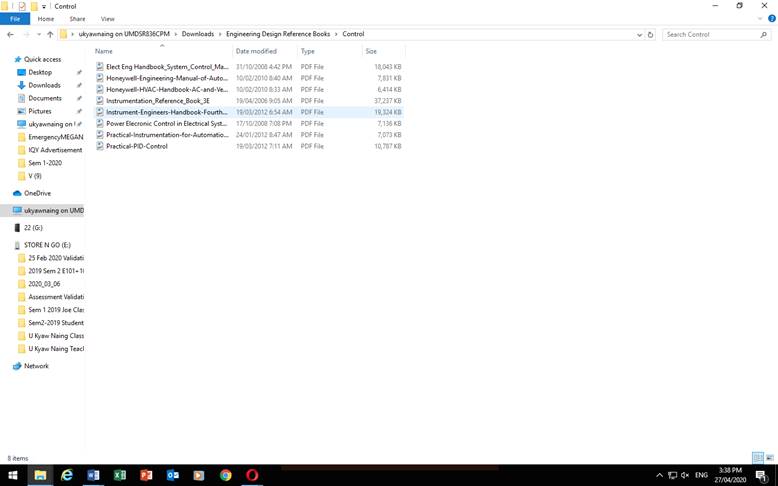Open OneDrive in navigation pane
778x486 pixels.
pyautogui.click(x=37, y=193)
